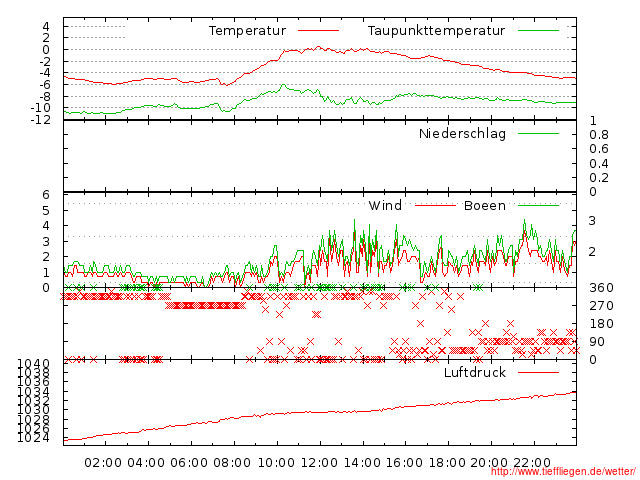Open the tiefliegen.de/wetter link
The image size is (640, 480).
(562, 471)
